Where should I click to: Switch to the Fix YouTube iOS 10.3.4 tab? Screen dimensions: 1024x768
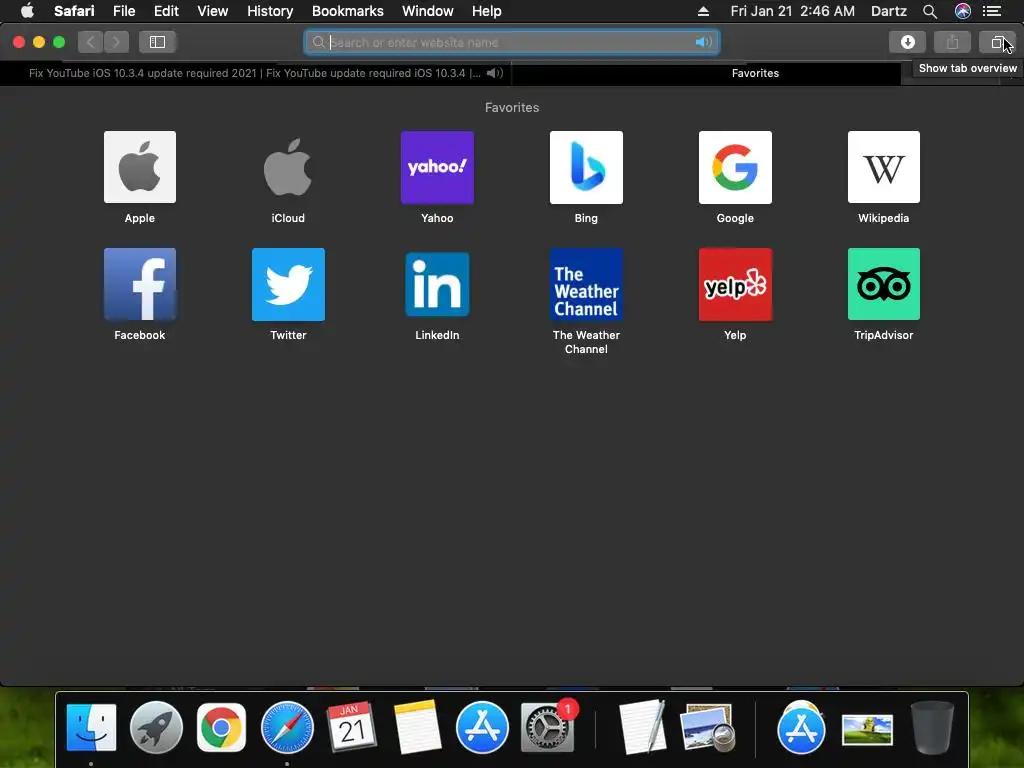(x=255, y=73)
